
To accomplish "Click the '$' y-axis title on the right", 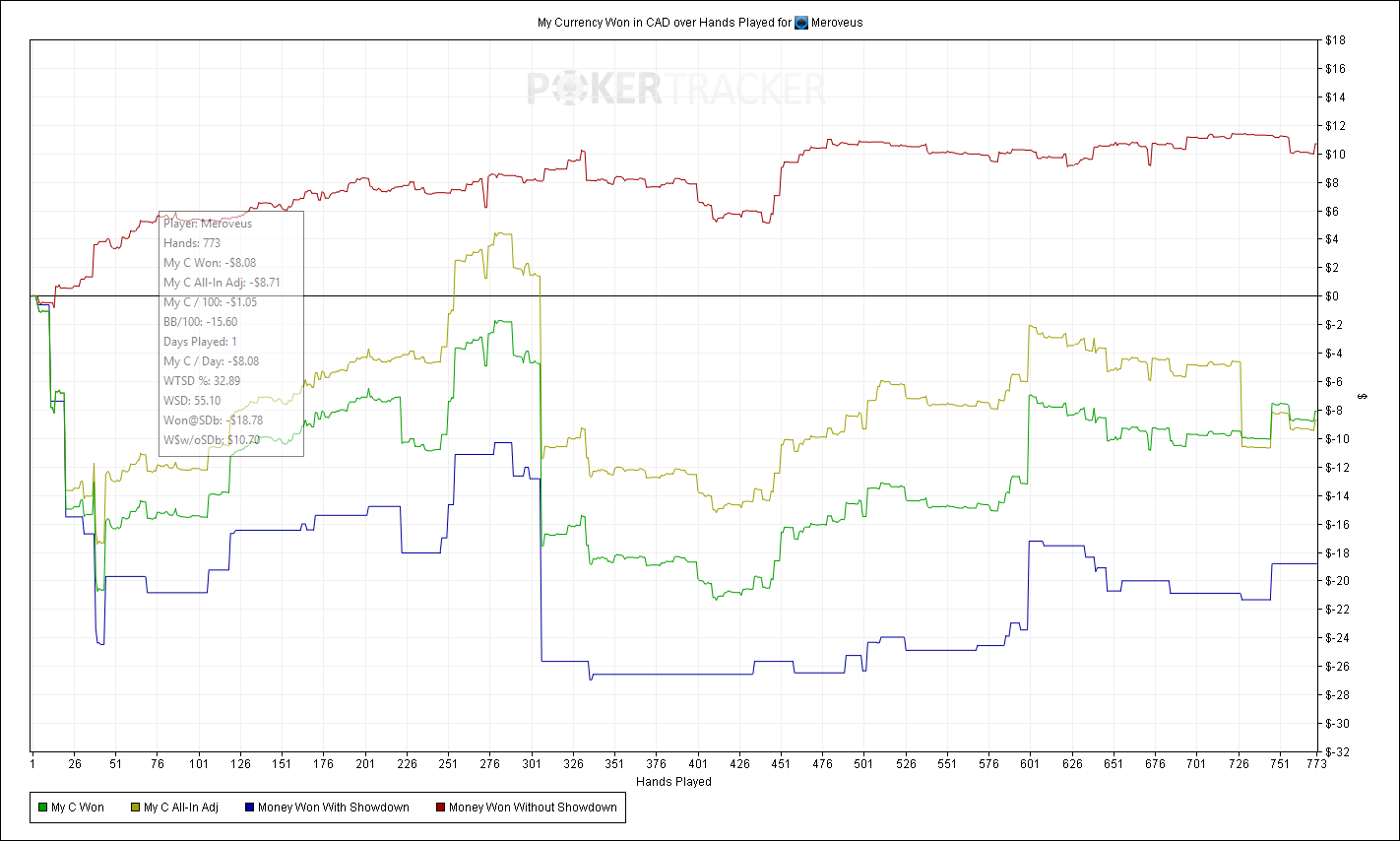I will click(1363, 396).
